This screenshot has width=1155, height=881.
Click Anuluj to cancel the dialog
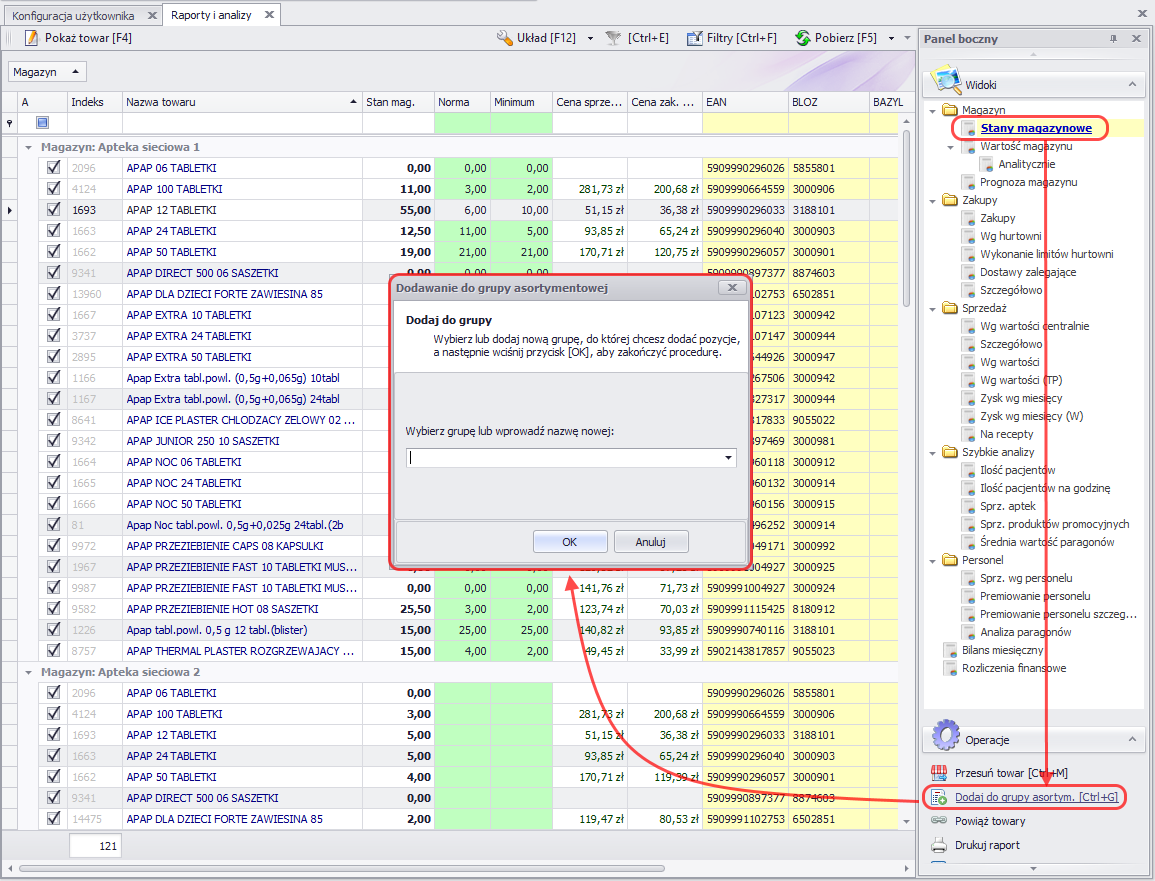pyautogui.click(x=651, y=542)
